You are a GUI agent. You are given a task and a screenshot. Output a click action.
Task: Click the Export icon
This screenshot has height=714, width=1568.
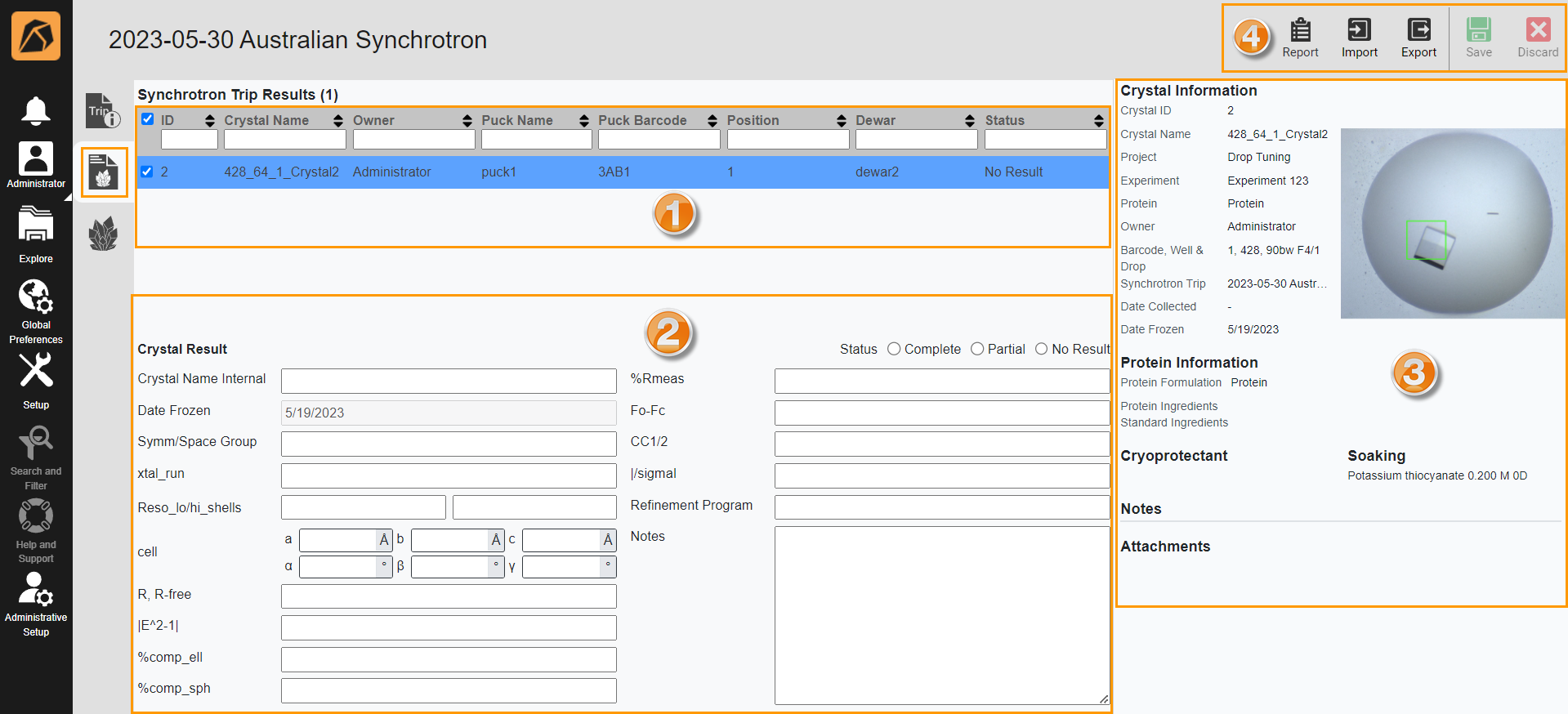1418,38
